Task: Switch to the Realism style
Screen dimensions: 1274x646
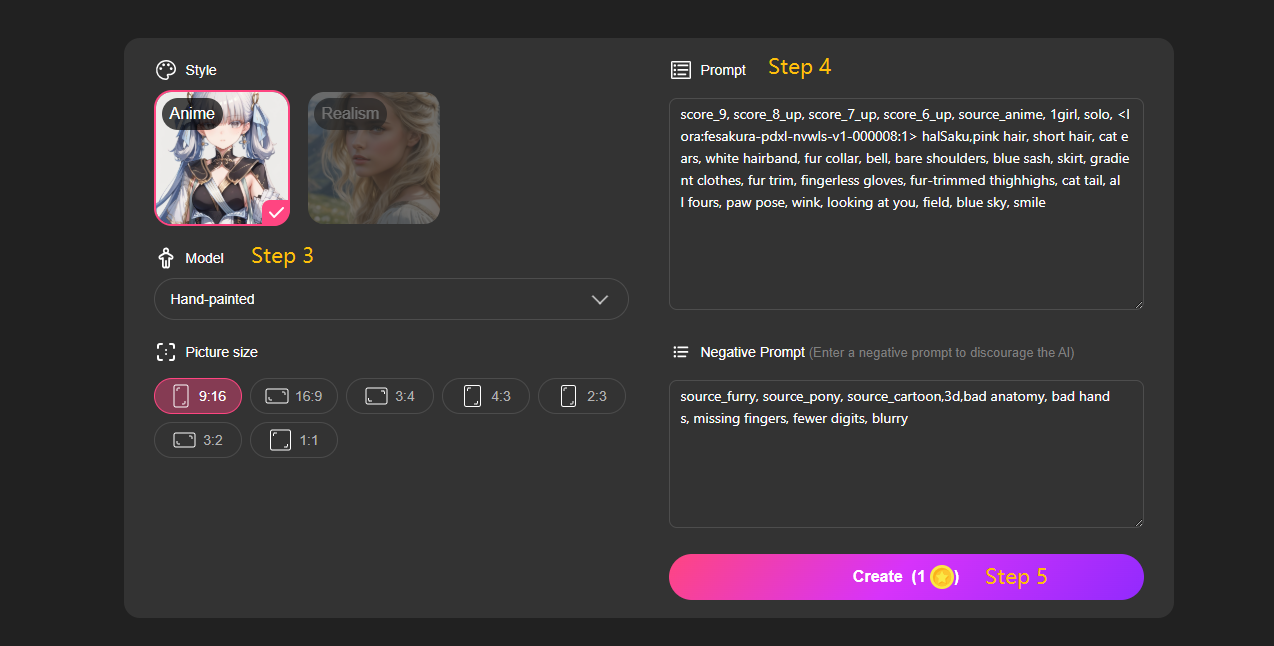Action: 374,158
